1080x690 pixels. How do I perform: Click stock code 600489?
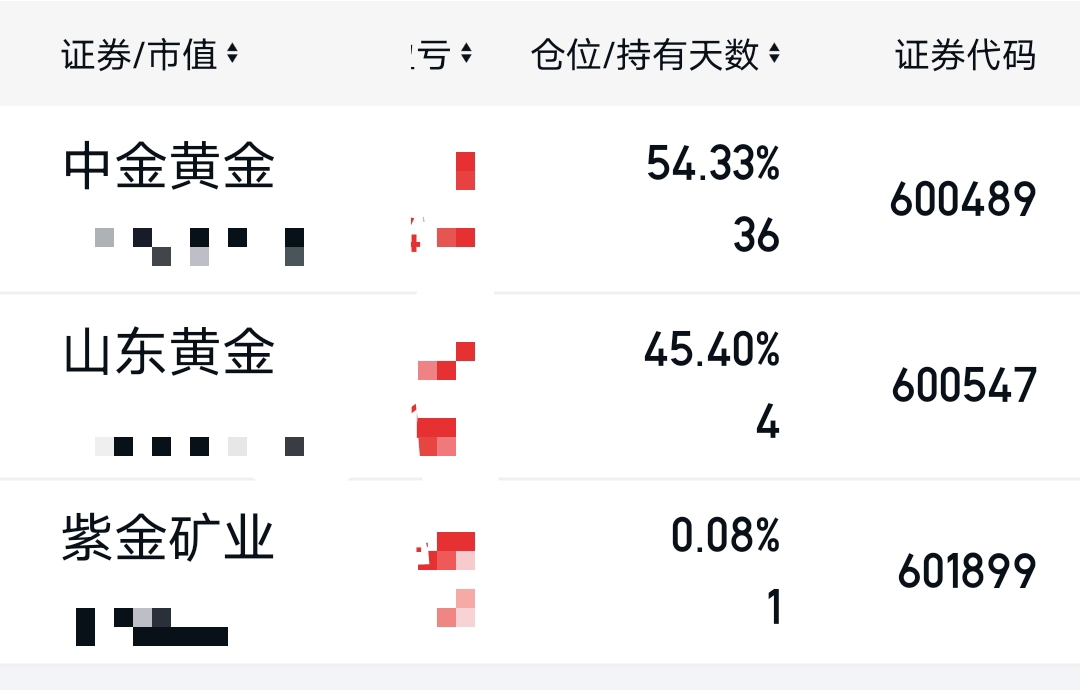[963, 199]
